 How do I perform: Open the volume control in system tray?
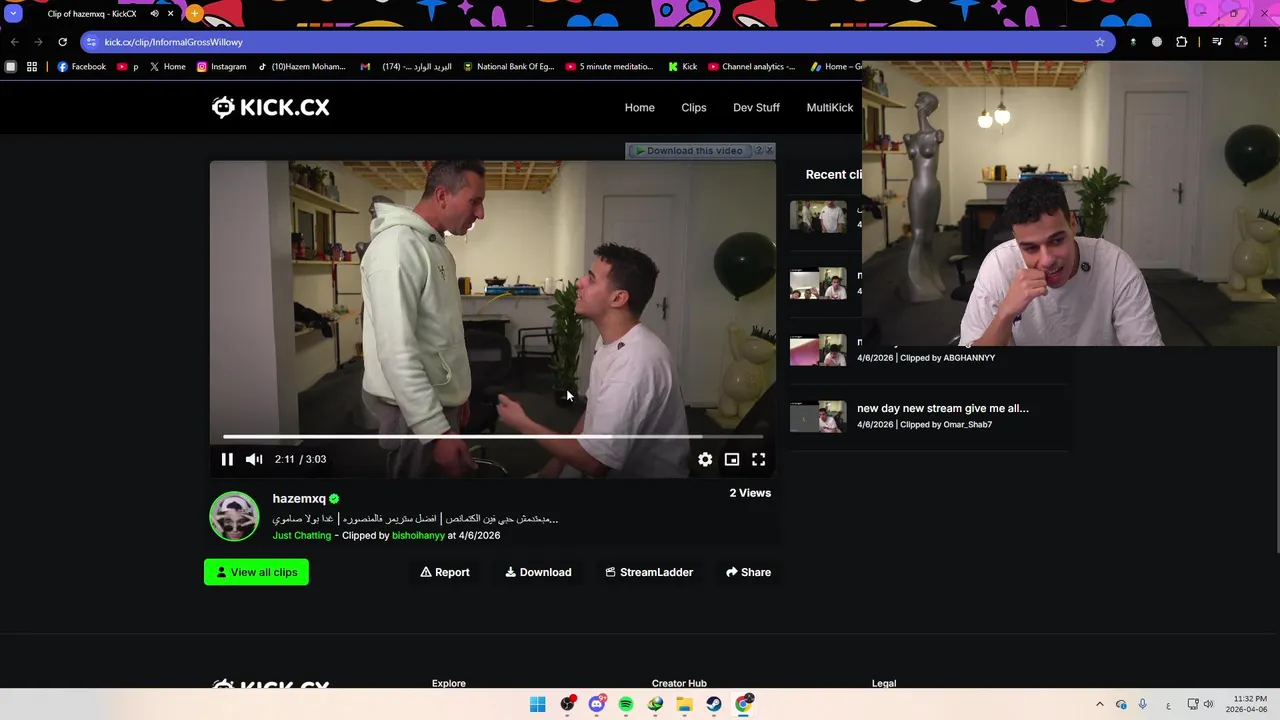[1209, 704]
